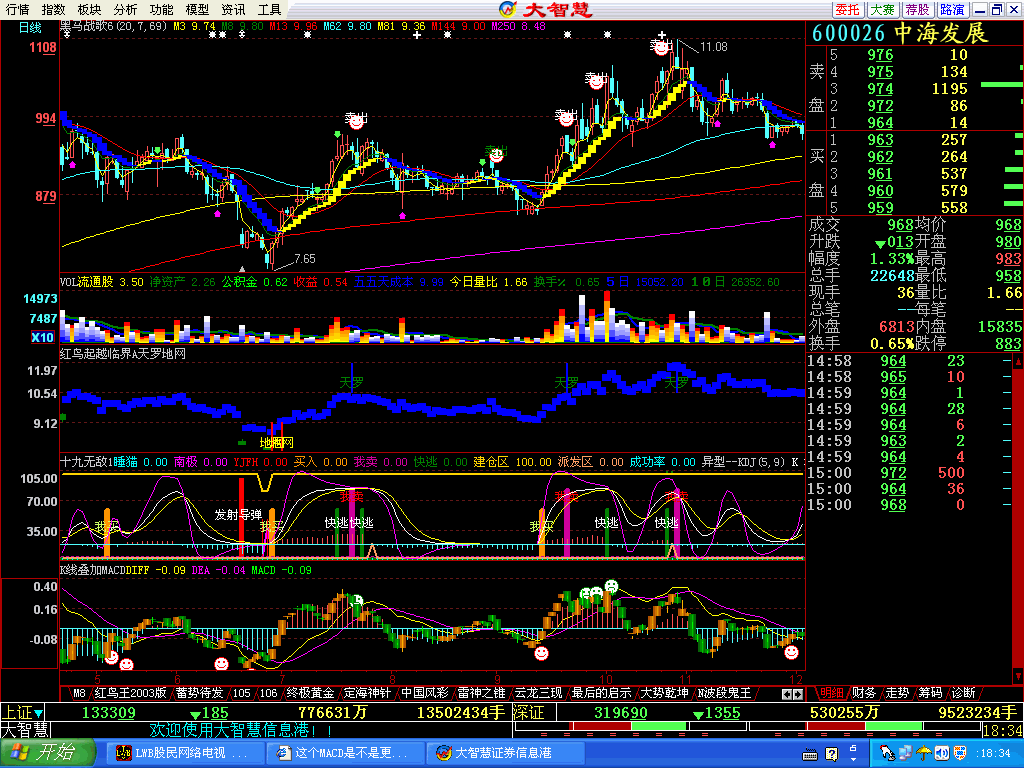Screen dimensions: 1024x768
Task: Click the 欢迎使用大智慧信息港 ticker message
Action: pos(241,729)
